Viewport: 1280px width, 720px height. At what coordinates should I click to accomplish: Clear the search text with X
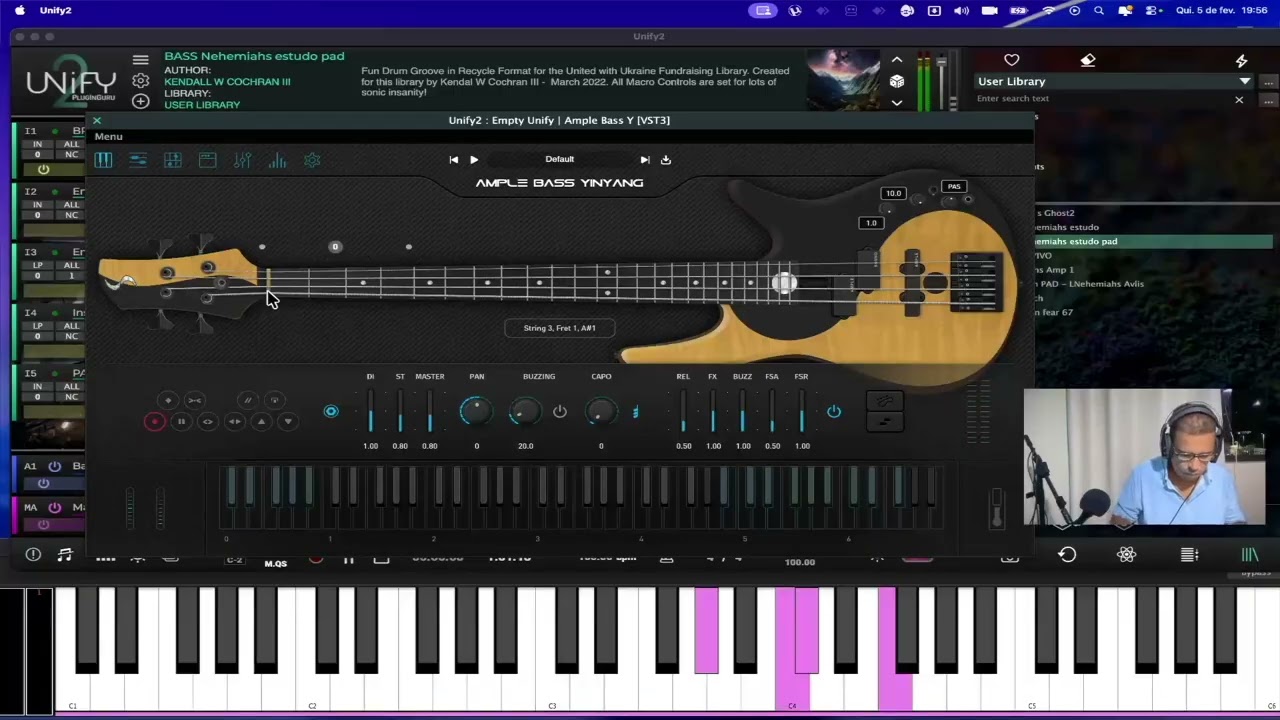click(1239, 100)
